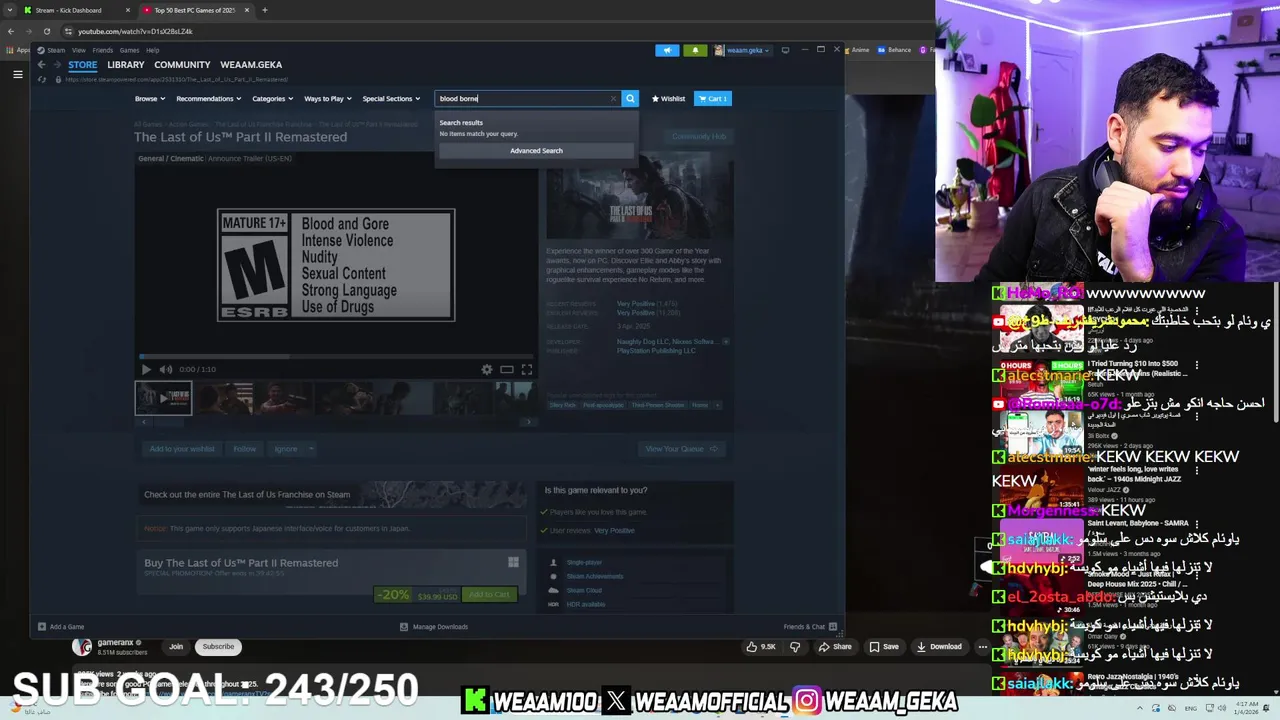Switch trailer to theater mode
This screenshot has height=720, width=1280.
(507, 369)
